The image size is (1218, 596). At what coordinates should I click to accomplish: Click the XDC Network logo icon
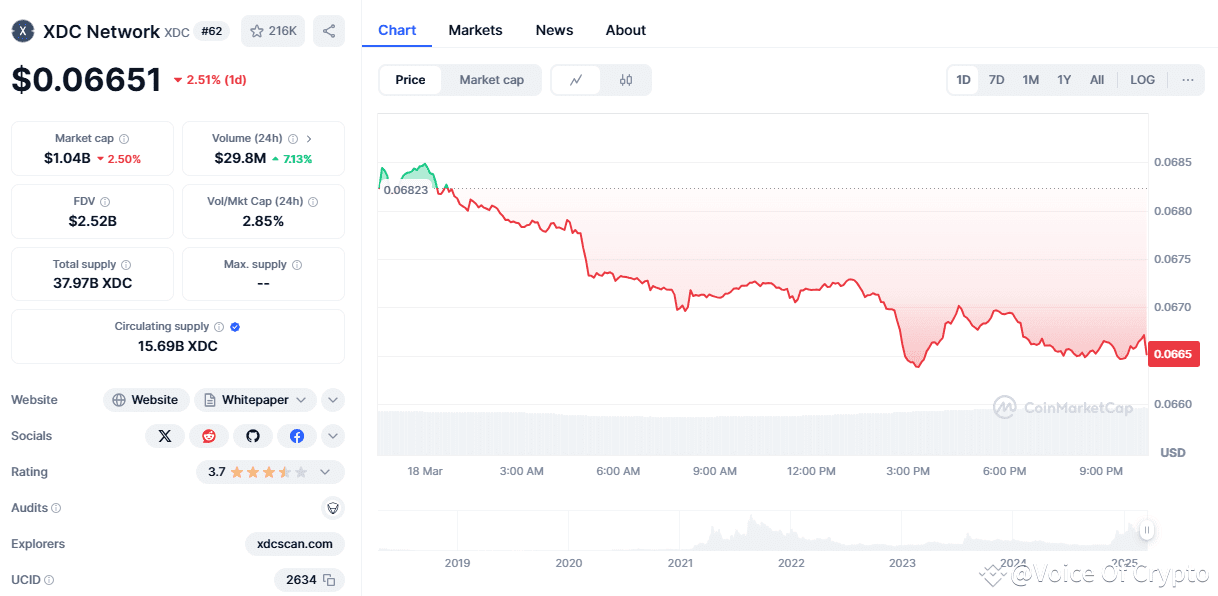[x=22, y=31]
